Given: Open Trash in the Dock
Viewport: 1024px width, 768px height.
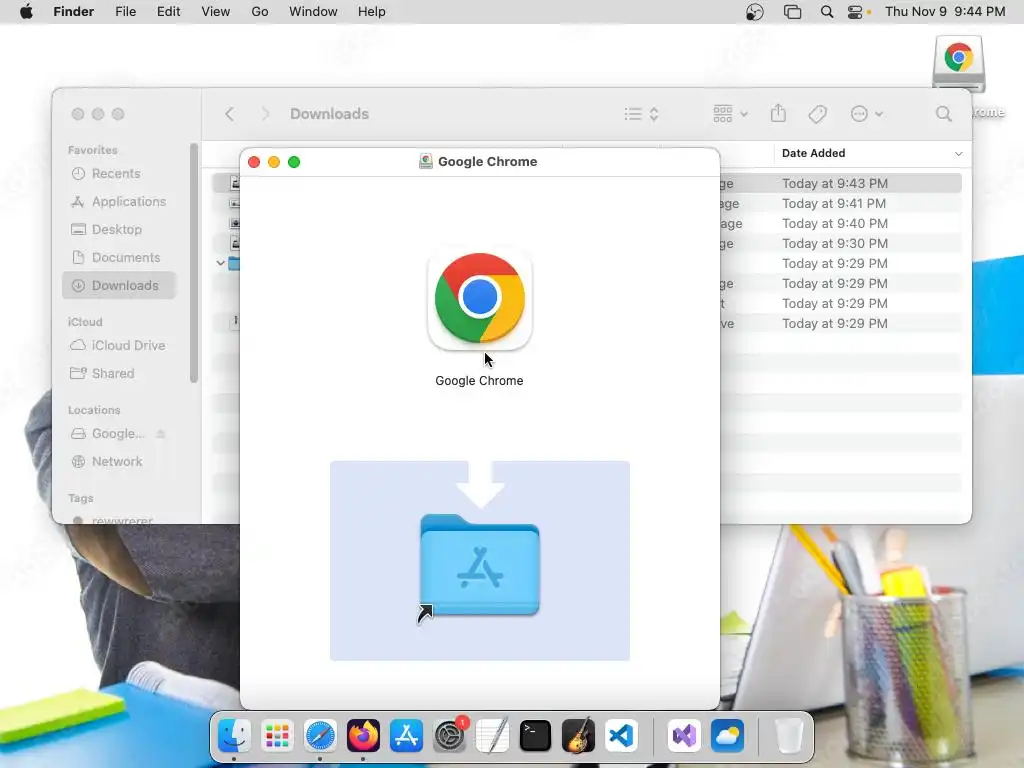Looking at the screenshot, I should click(x=789, y=736).
